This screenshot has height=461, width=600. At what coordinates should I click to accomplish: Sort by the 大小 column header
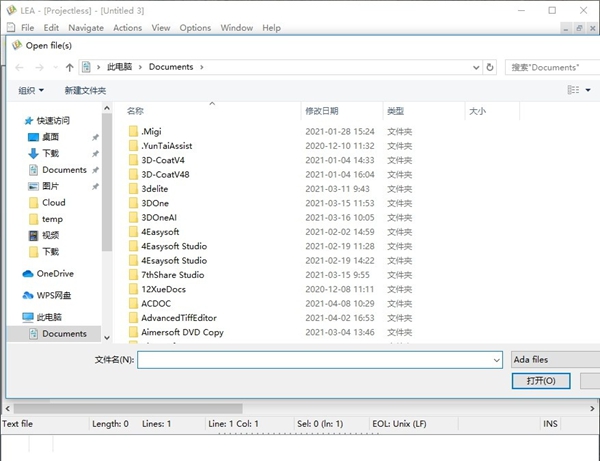(x=477, y=111)
